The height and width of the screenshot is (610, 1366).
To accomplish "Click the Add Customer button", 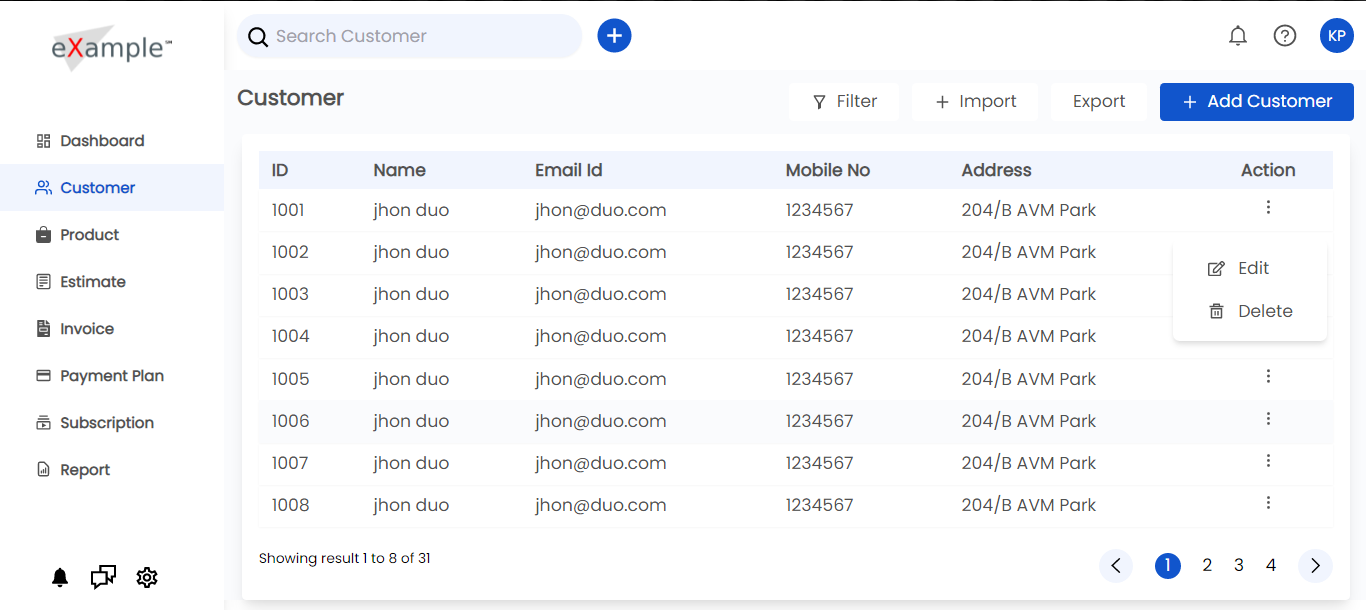I will 1257,101.
